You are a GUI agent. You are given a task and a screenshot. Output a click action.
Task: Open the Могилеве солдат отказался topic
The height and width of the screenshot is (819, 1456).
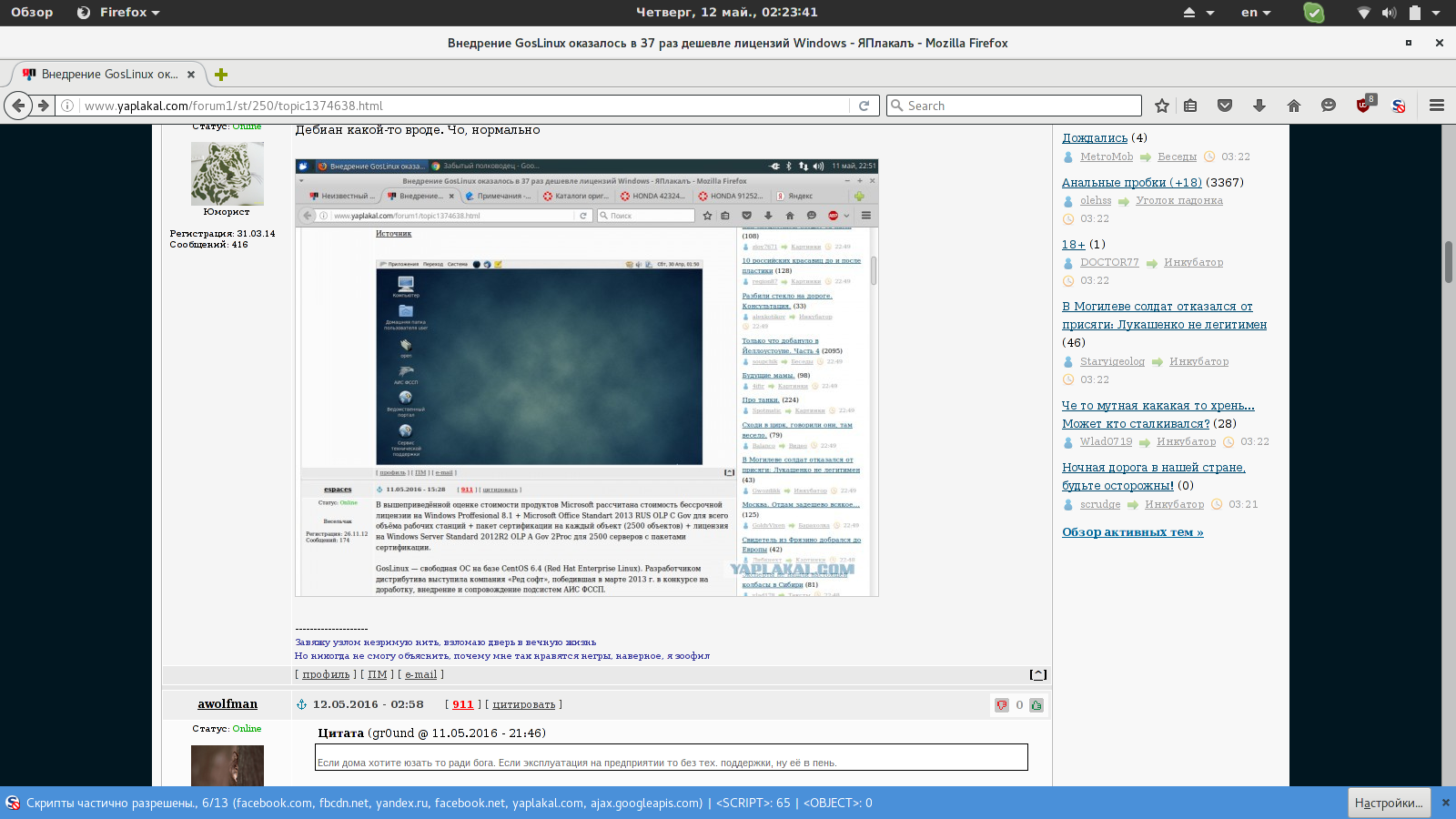[x=1164, y=315]
